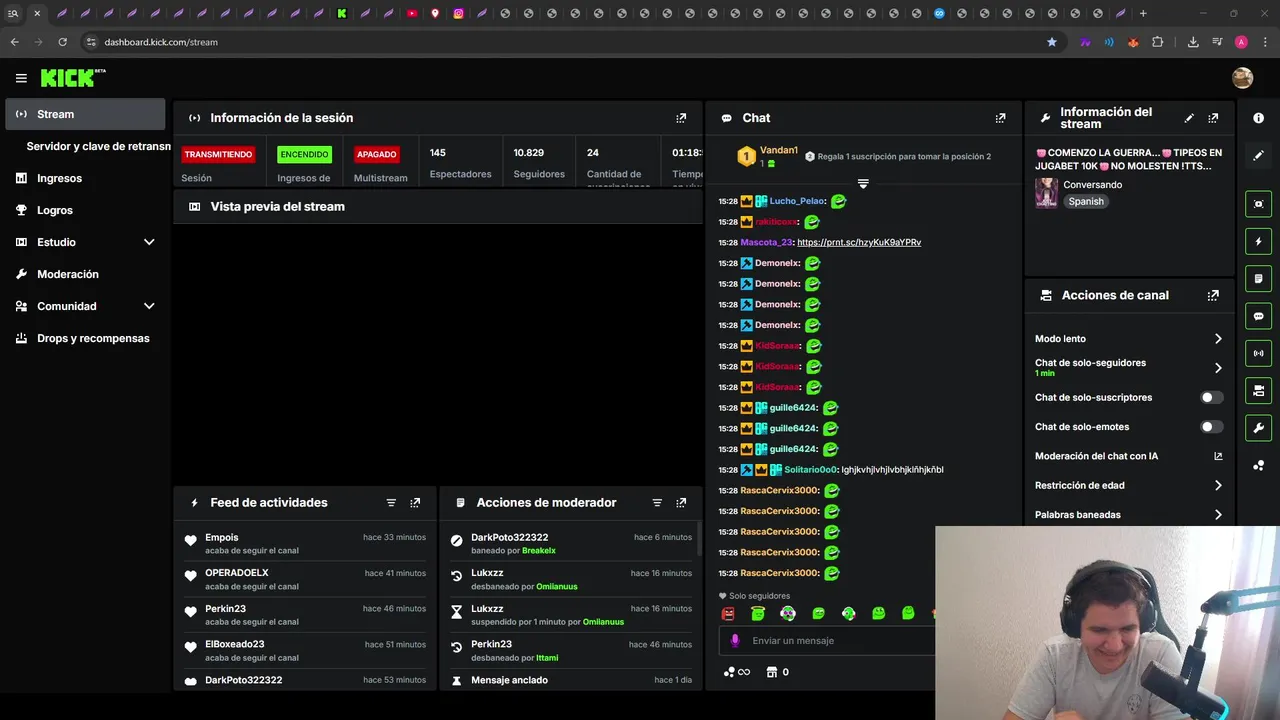Click username Mascota_23 in chat
This screenshot has height=720, width=1280.
pos(766,242)
